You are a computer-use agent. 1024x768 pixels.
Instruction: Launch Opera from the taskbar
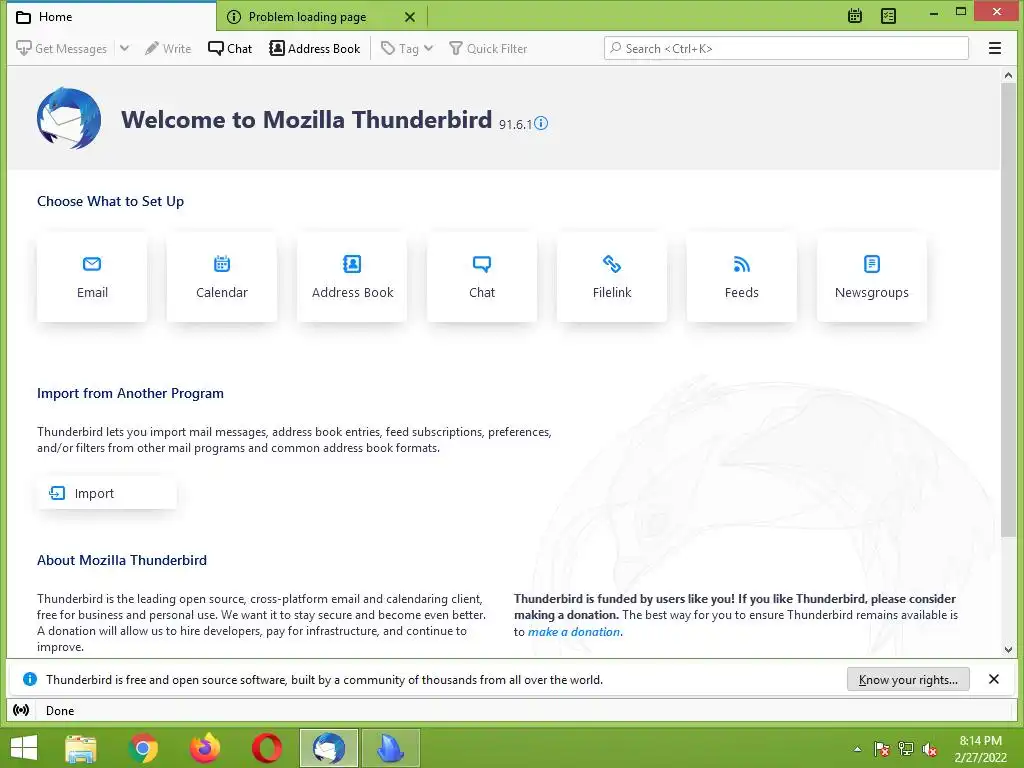pyautogui.click(x=267, y=748)
